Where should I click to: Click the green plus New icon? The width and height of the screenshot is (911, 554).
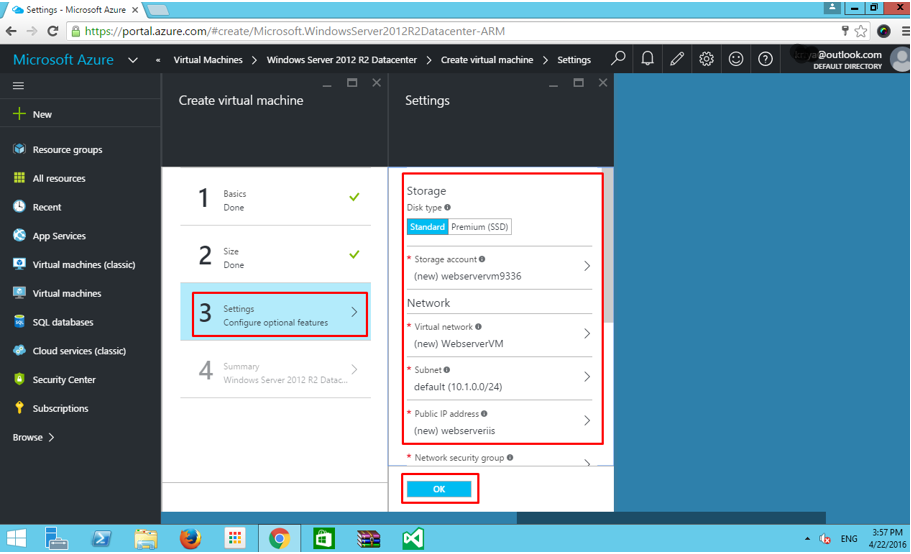click(x=19, y=114)
